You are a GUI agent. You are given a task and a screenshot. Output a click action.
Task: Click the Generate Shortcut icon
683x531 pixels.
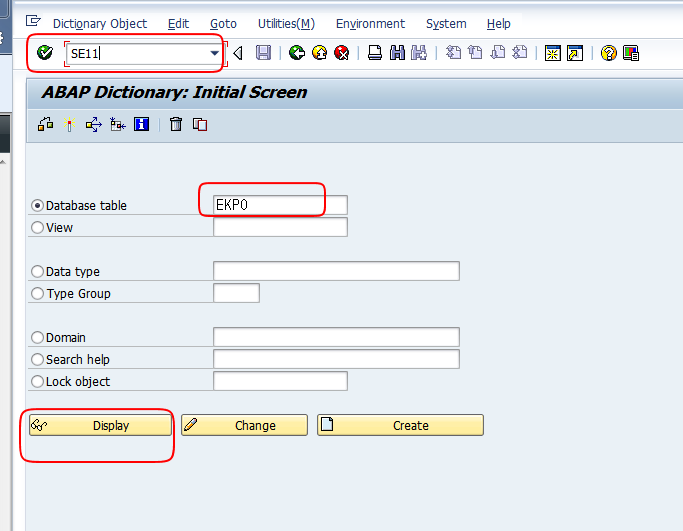pyautogui.click(x=575, y=53)
